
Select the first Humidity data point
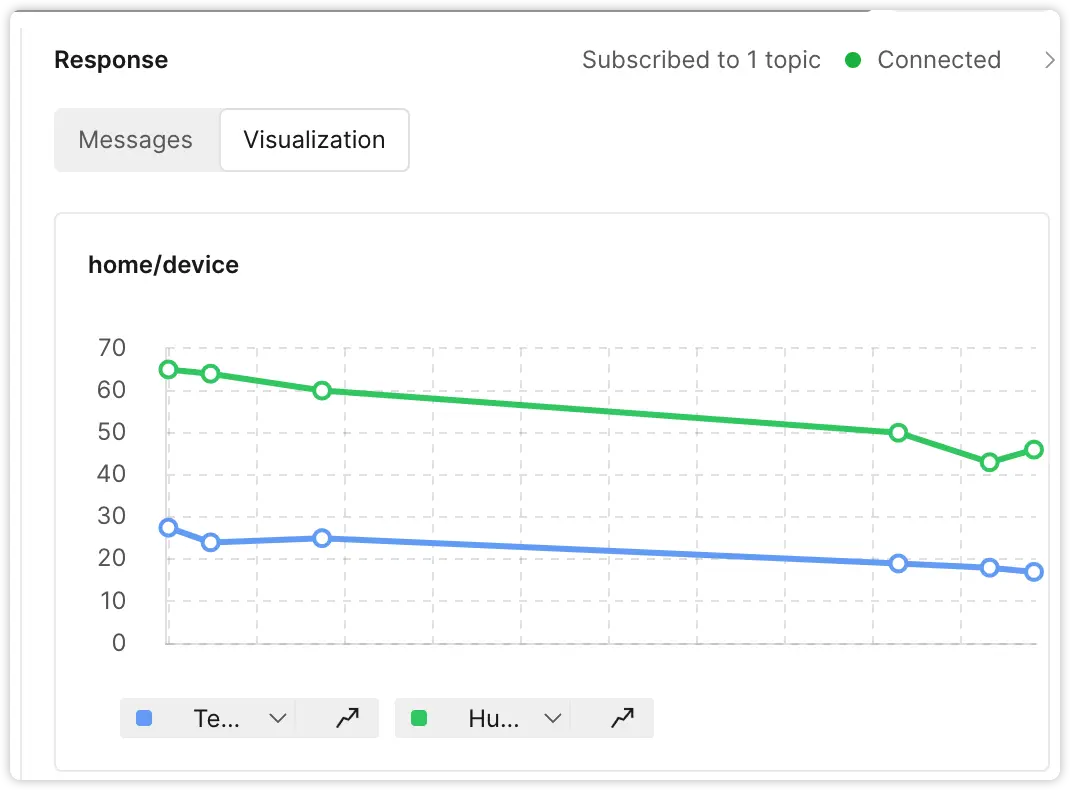[167, 369]
